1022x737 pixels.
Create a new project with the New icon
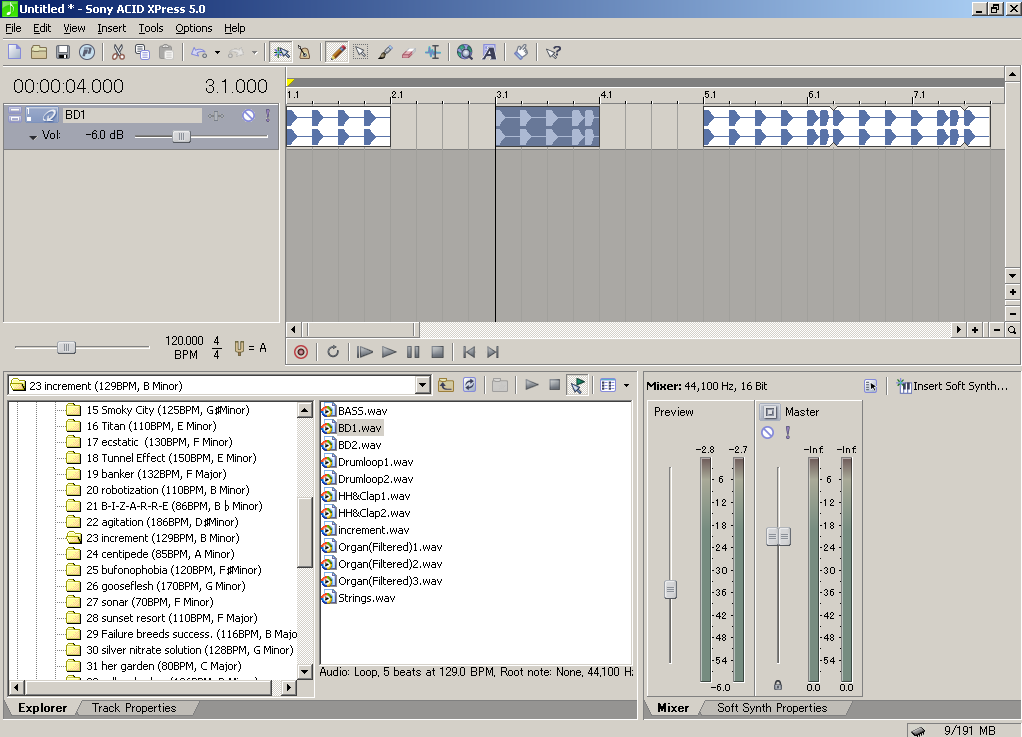coord(14,52)
